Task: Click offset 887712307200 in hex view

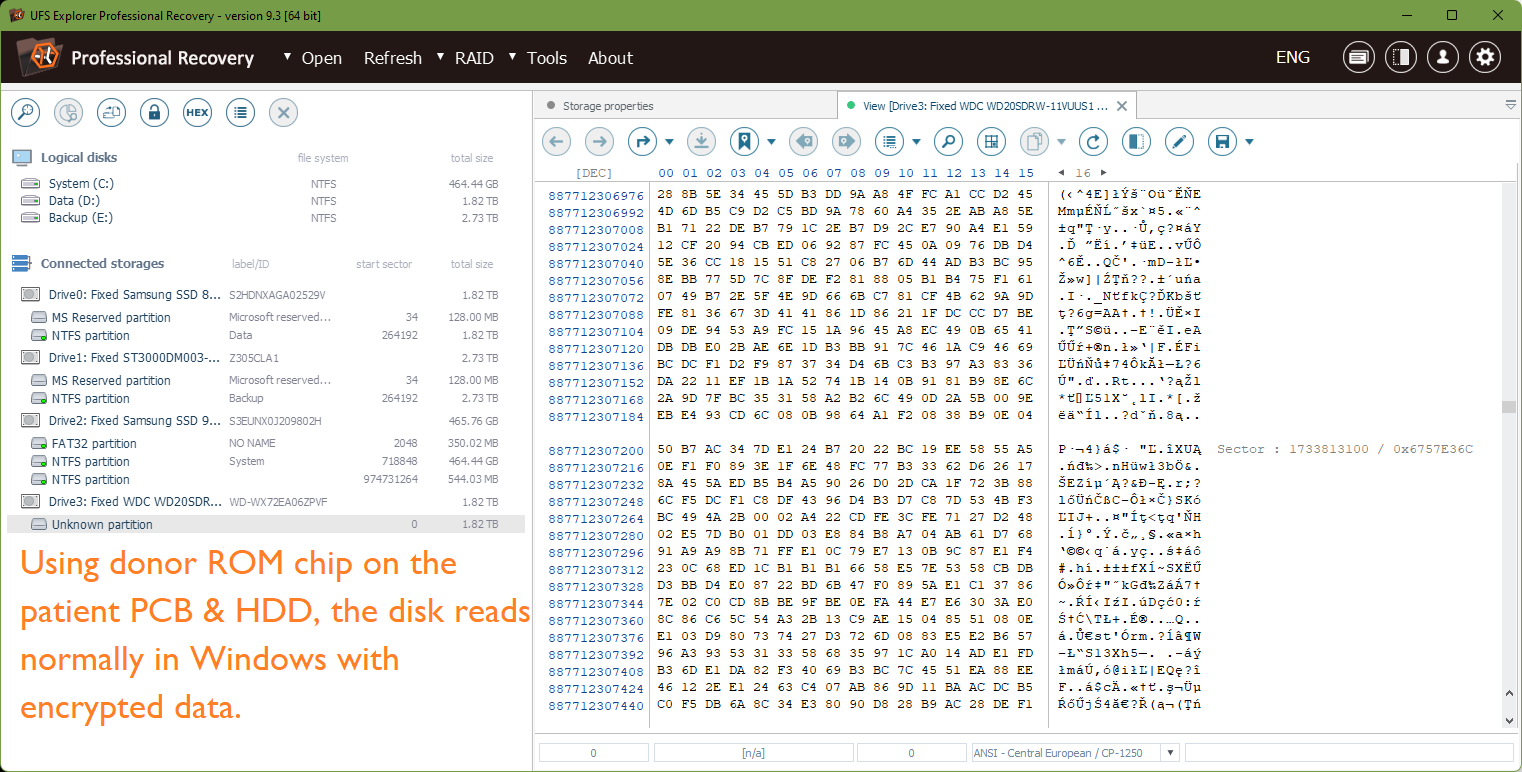Action: pos(596,451)
